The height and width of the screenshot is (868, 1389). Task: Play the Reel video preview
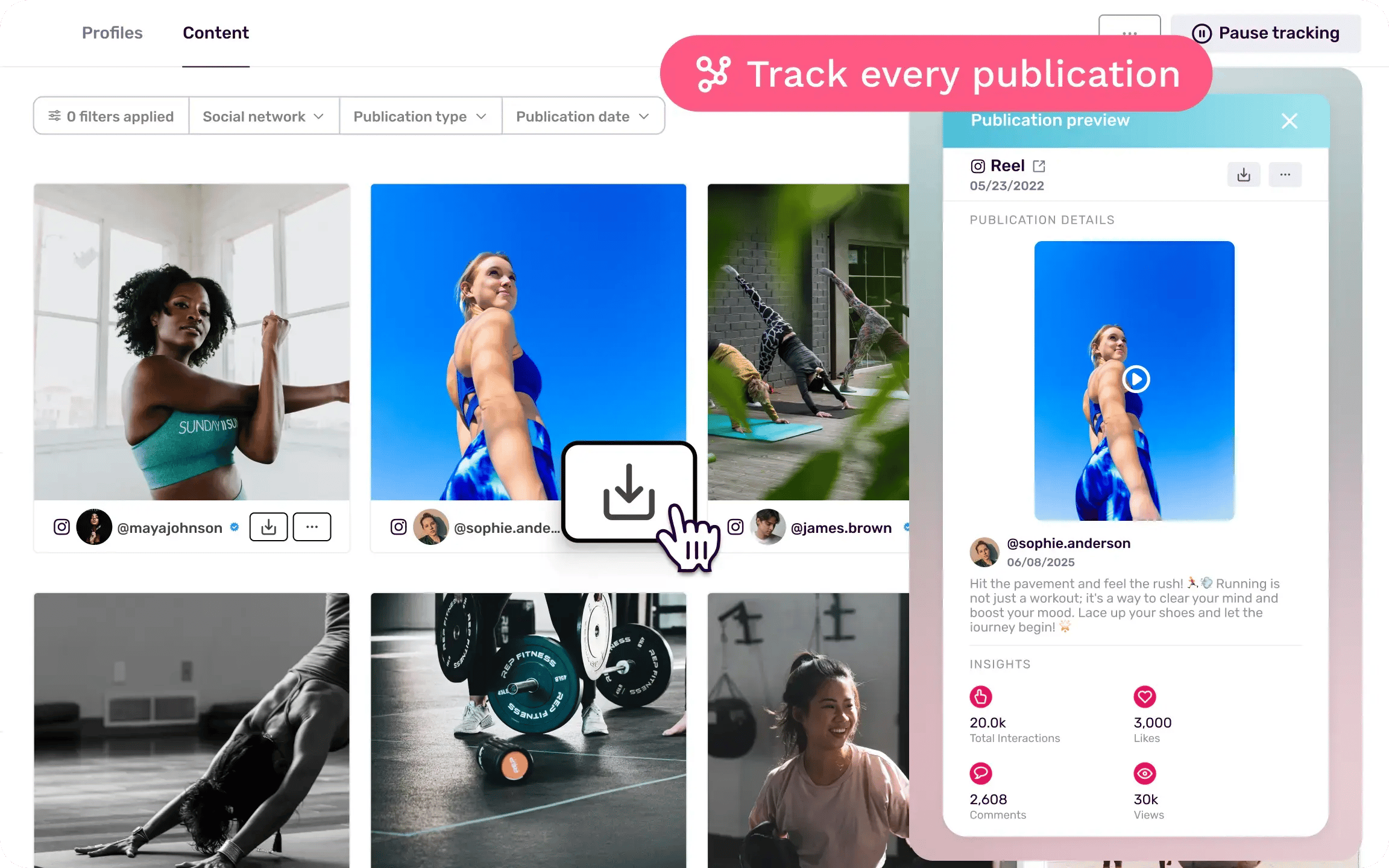click(1136, 379)
